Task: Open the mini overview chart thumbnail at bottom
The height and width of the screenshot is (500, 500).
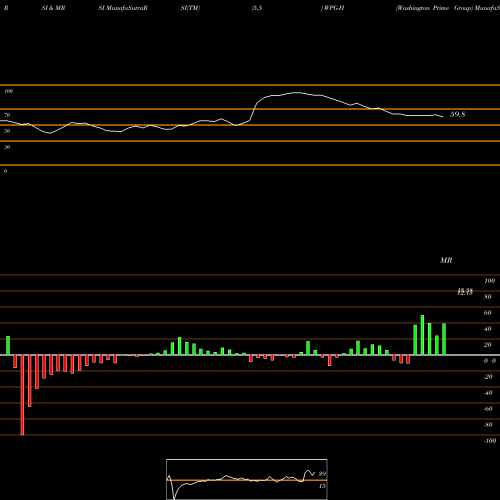Action: coord(247,479)
